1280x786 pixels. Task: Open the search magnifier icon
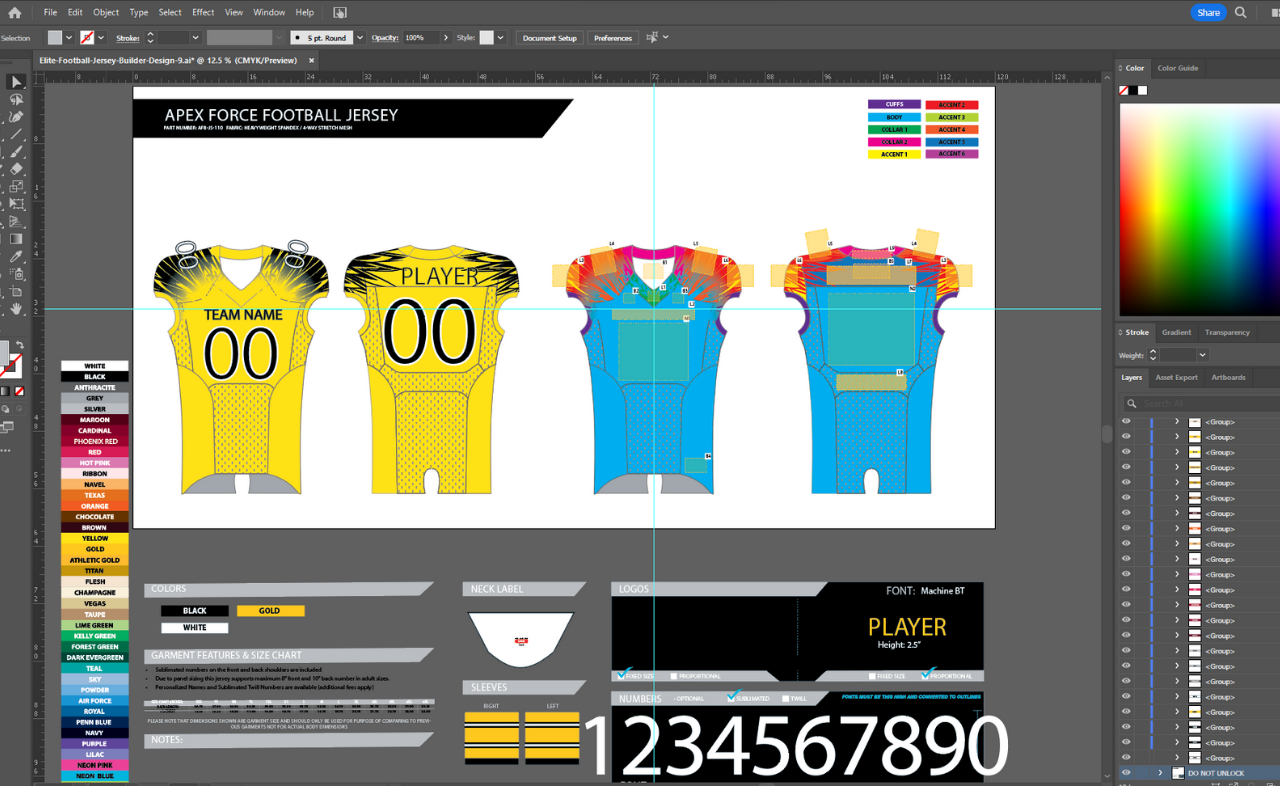1241,13
